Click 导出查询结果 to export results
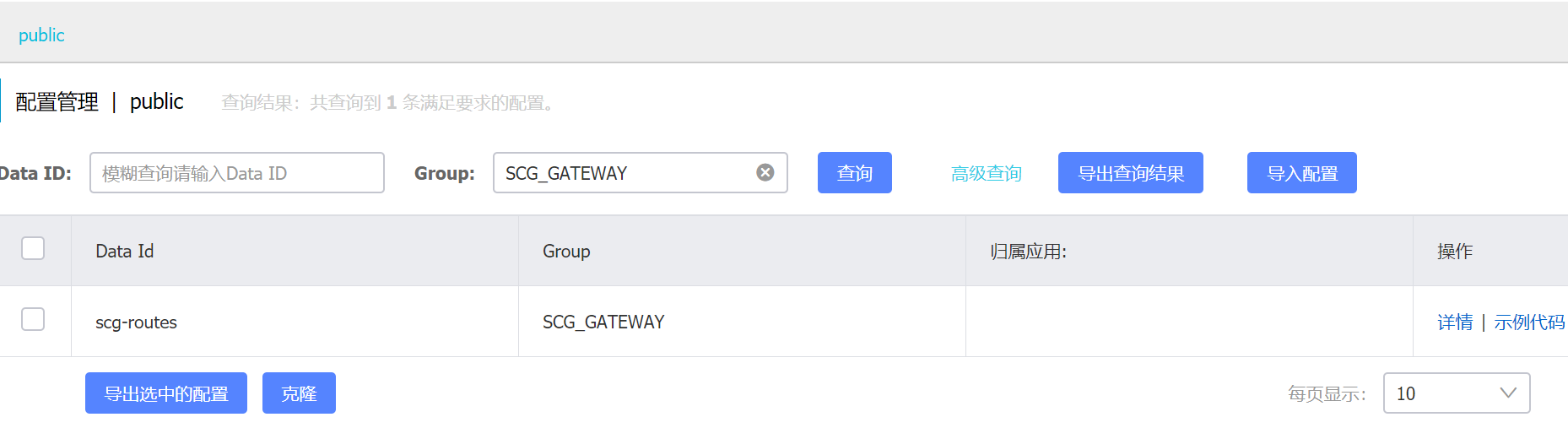The image size is (1568, 428). (x=1130, y=173)
